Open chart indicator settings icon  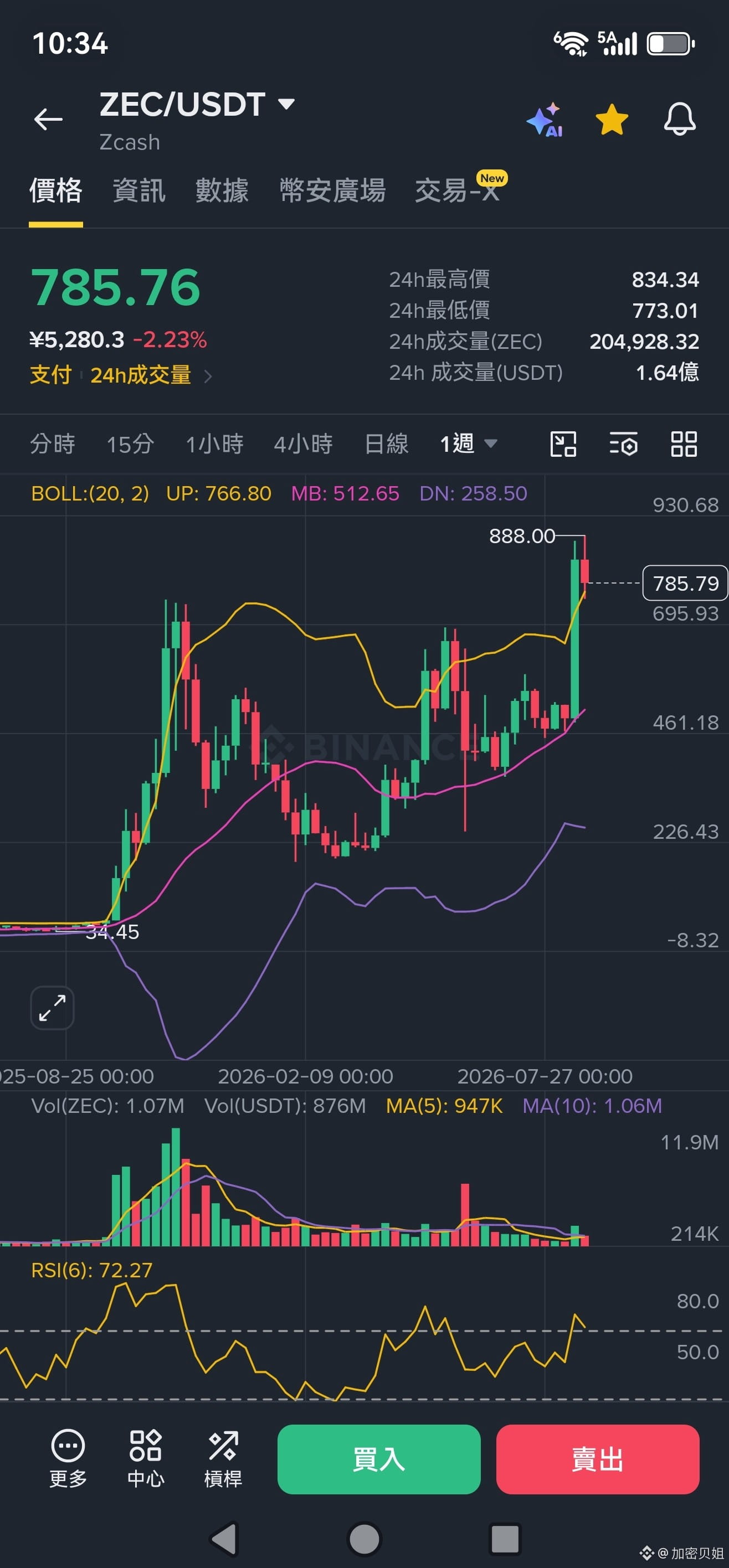(x=624, y=443)
